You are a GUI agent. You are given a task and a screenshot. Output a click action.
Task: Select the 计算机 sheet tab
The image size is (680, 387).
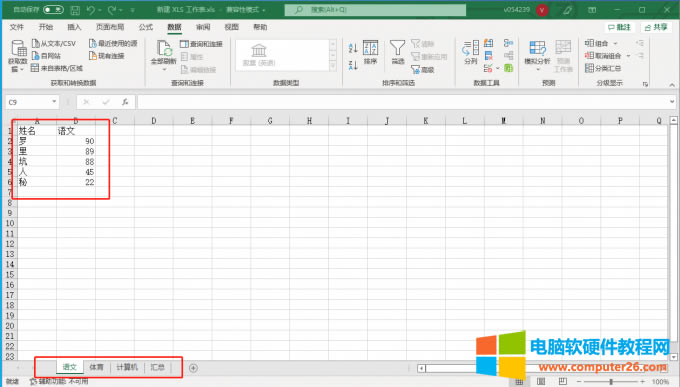click(127, 367)
